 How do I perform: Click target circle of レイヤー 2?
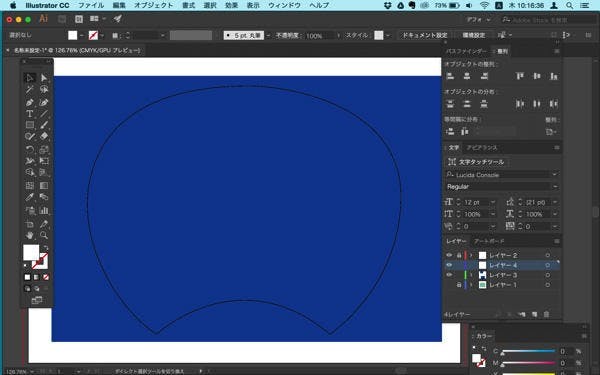click(x=548, y=255)
